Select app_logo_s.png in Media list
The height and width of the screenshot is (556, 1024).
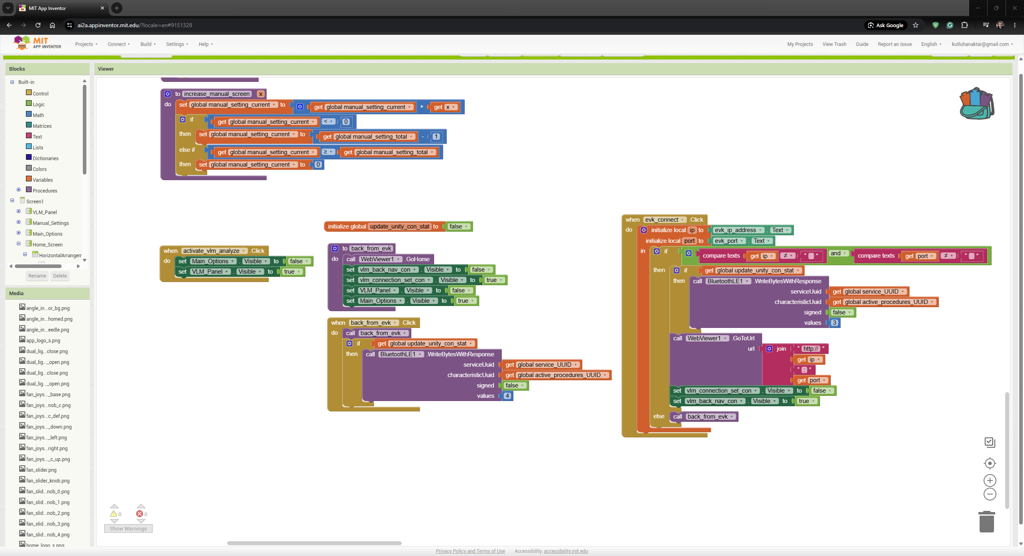[x=43, y=340]
